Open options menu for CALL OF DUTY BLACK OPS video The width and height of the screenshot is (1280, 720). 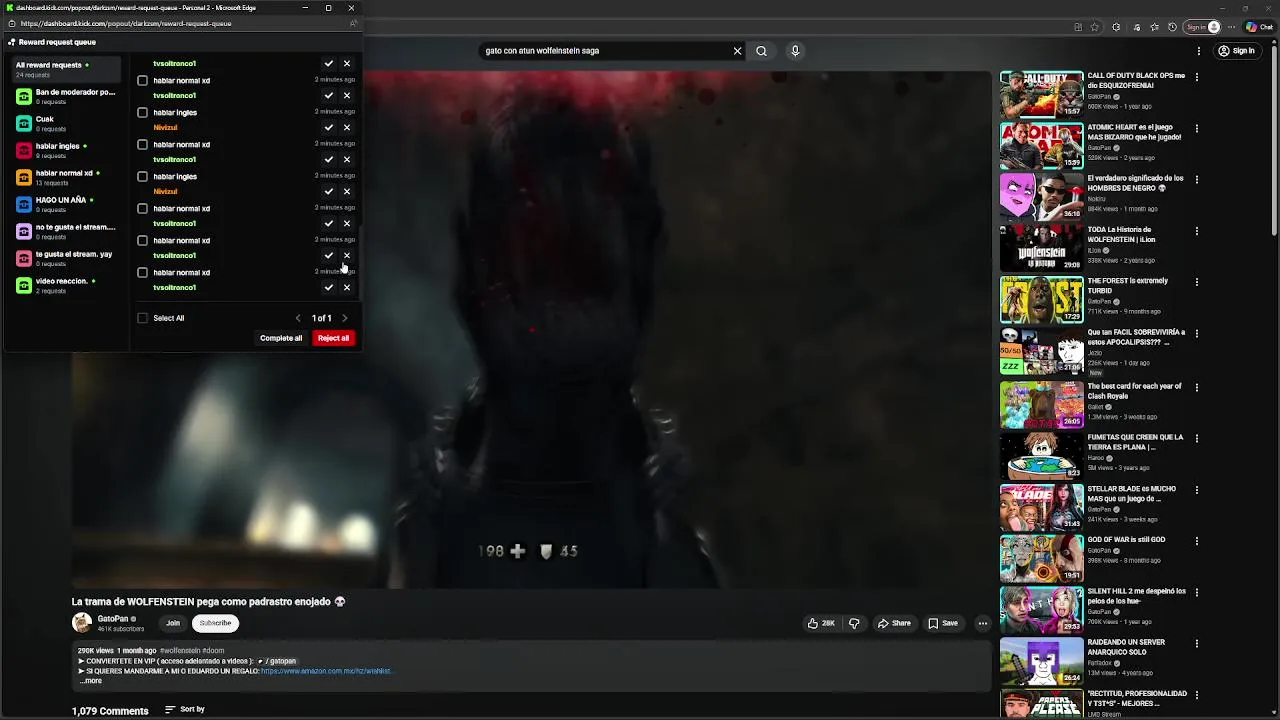pos(1196,77)
